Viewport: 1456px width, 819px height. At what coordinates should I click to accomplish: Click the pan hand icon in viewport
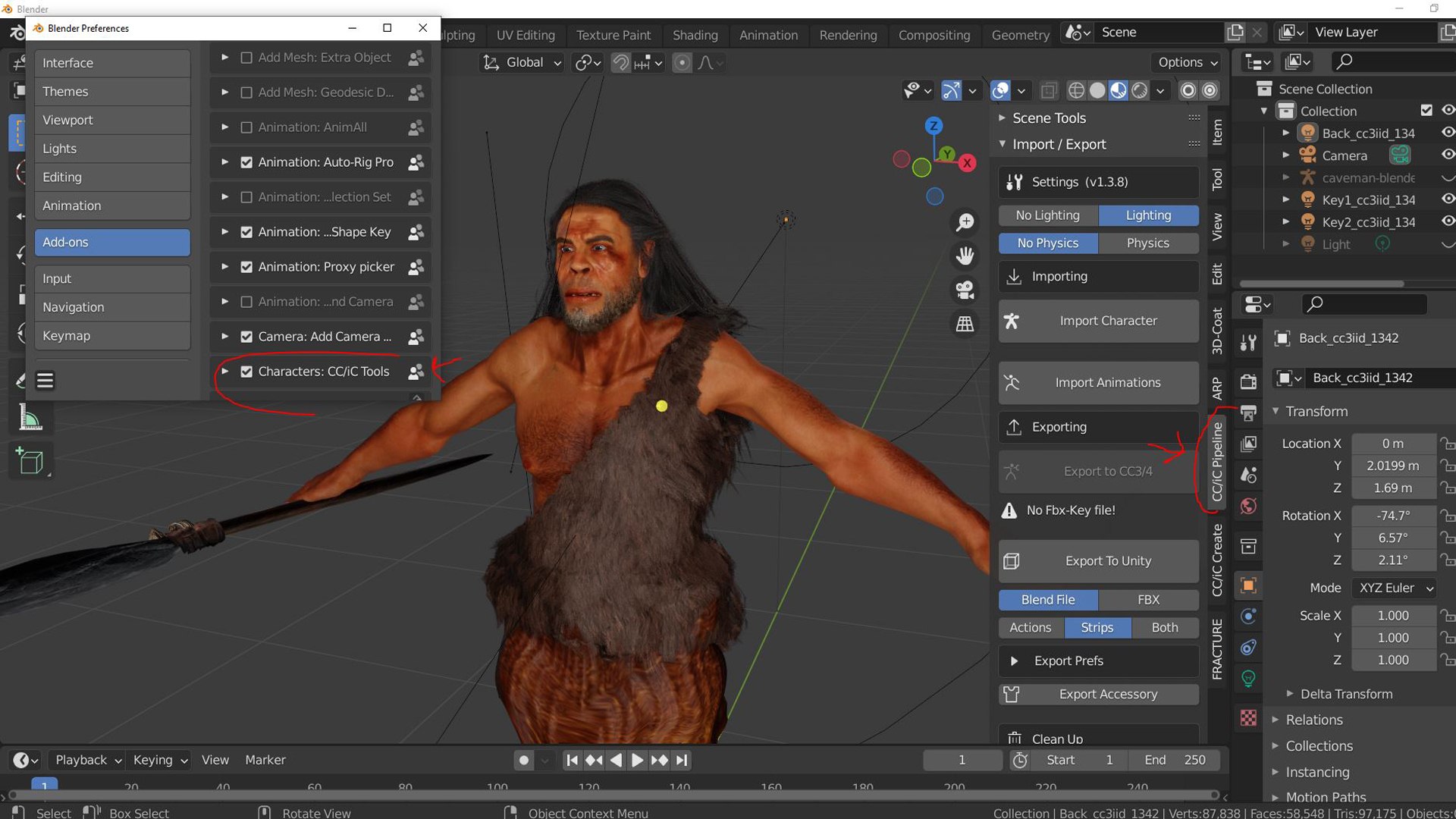tap(965, 256)
